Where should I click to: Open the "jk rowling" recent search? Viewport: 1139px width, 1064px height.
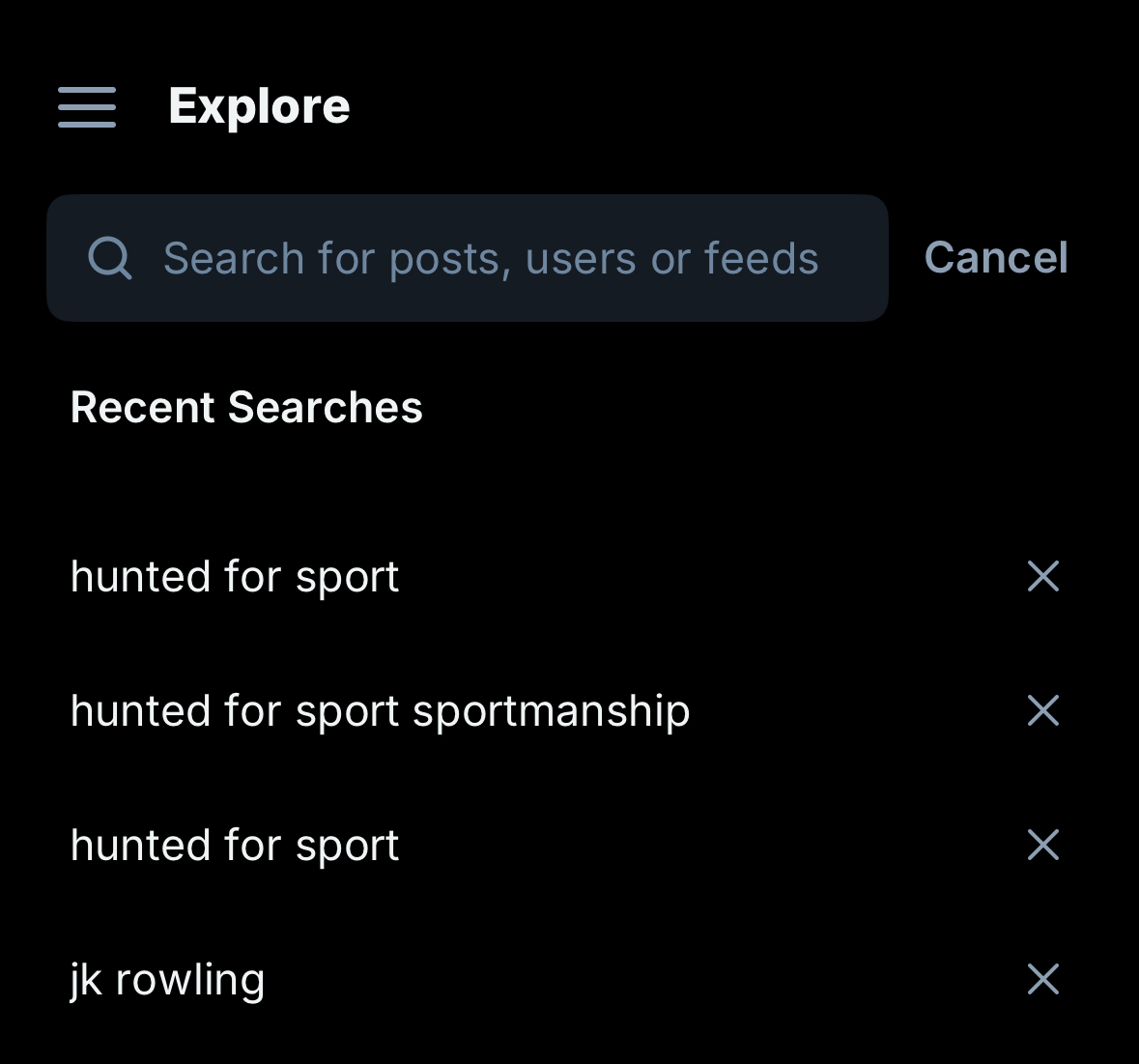point(168,980)
